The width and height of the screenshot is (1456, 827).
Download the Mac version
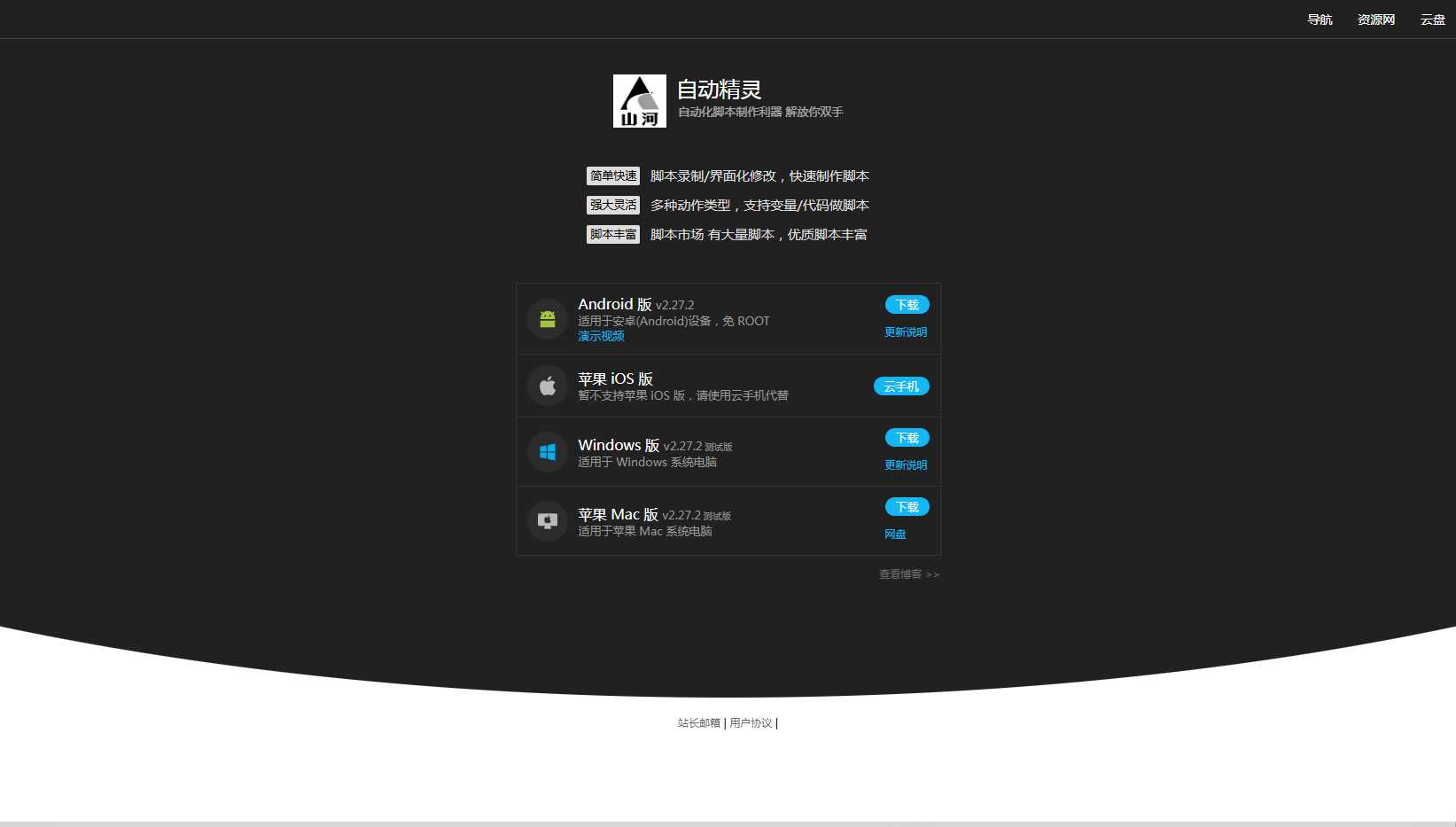point(907,507)
